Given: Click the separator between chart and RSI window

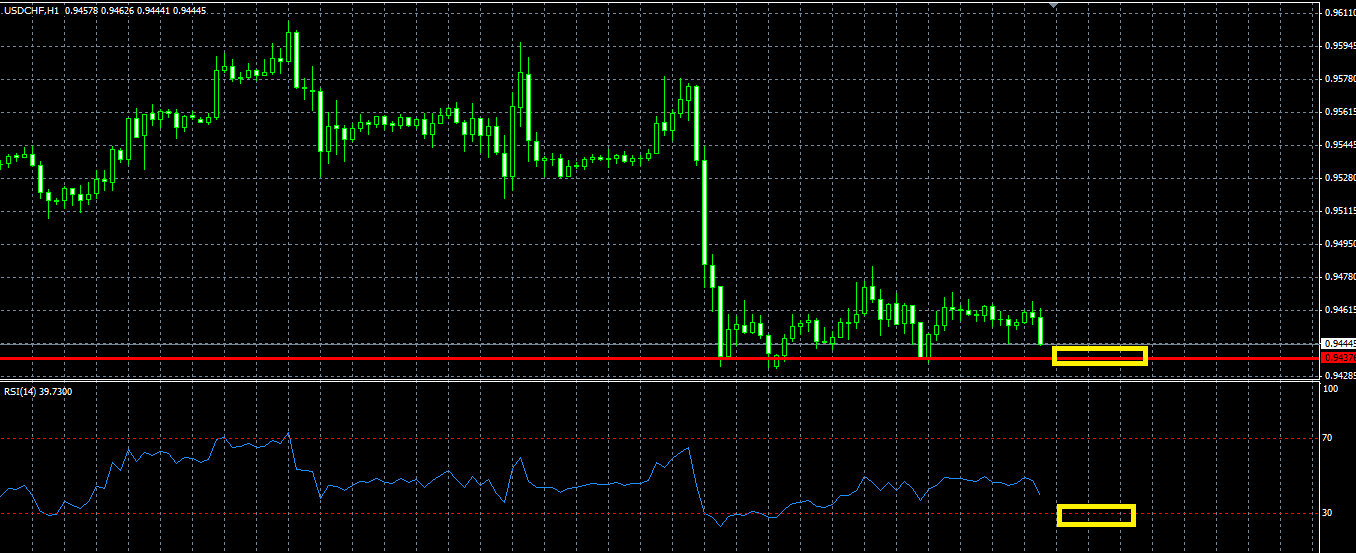Looking at the screenshot, I should tap(660, 380).
